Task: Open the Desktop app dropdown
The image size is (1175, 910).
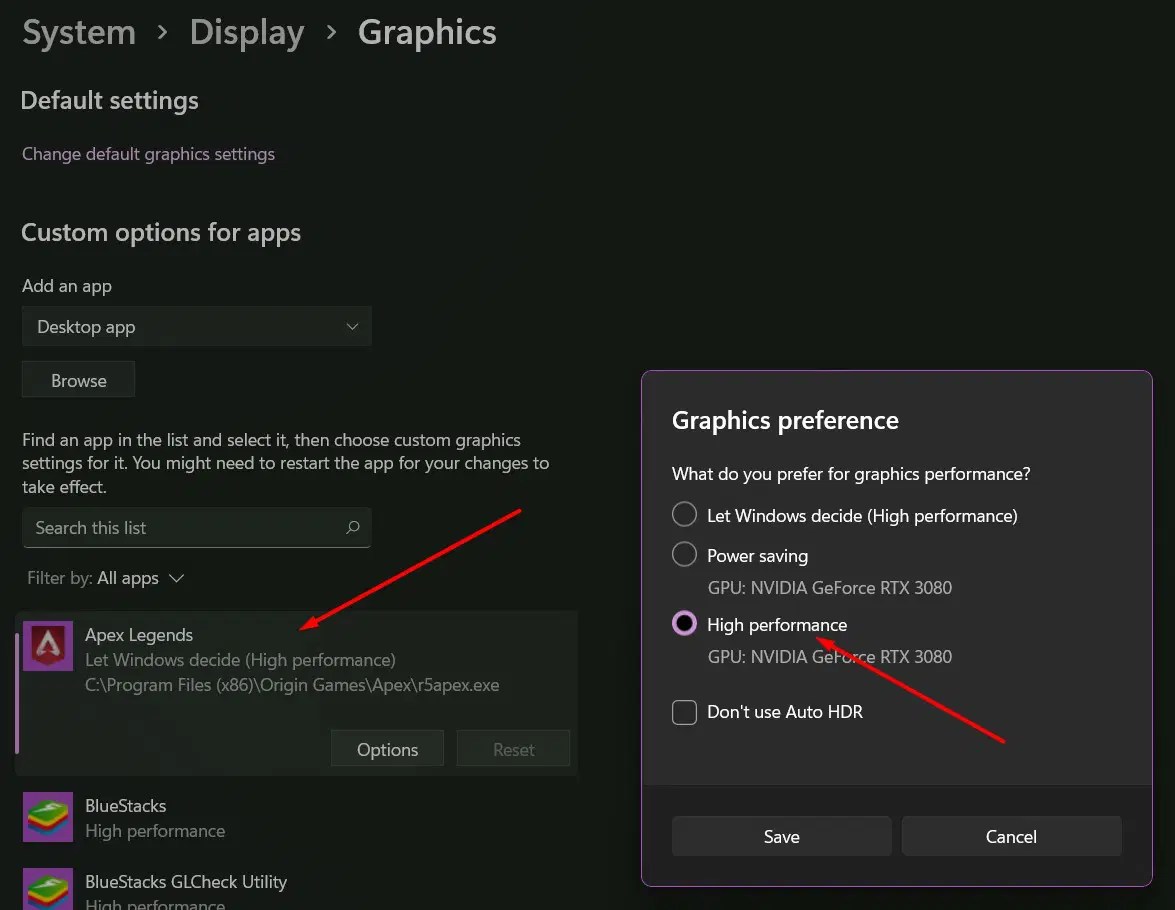Action: [x=196, y=326]
